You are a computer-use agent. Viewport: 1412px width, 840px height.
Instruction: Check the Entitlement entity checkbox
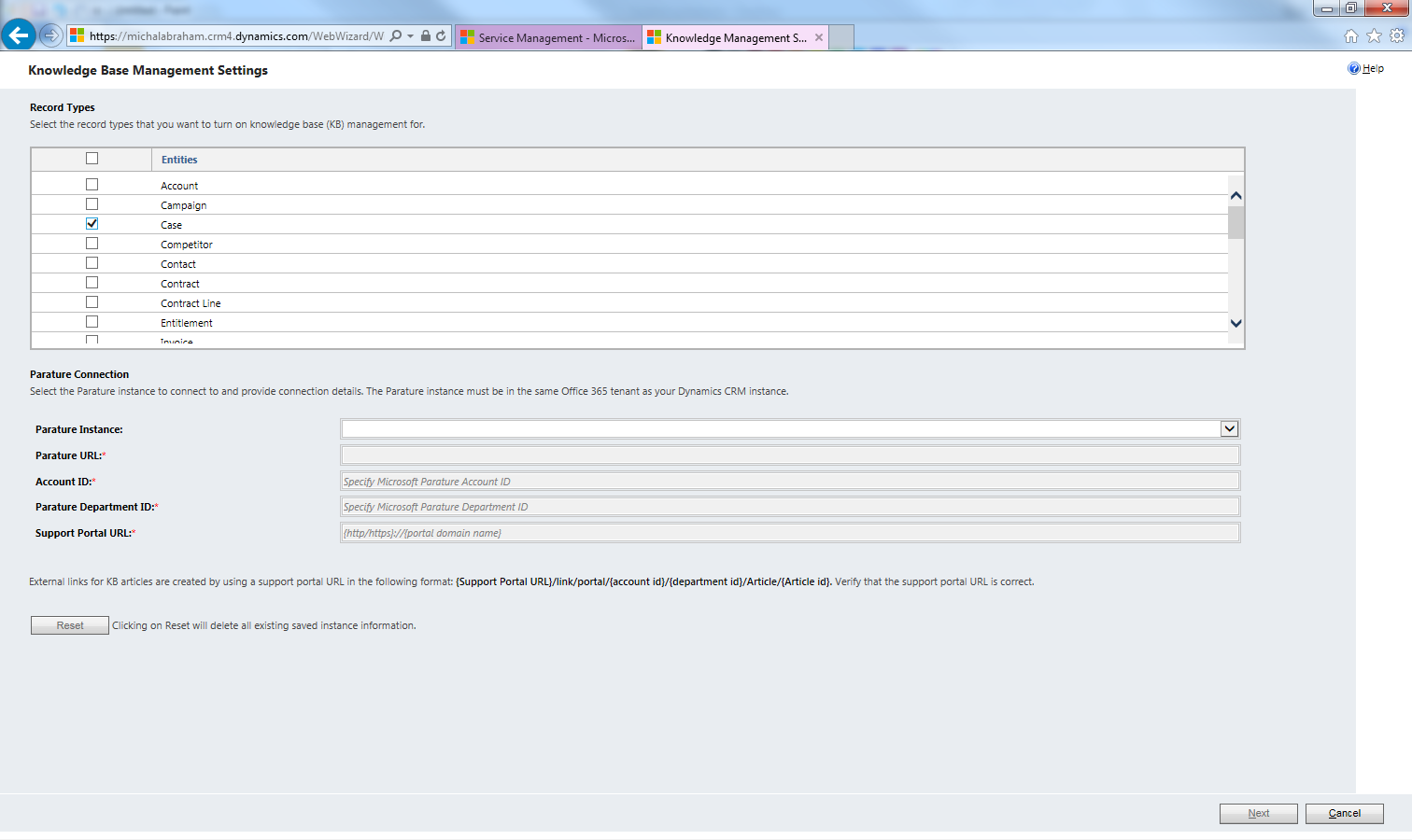pyautogui.click(x=92, y=322)
